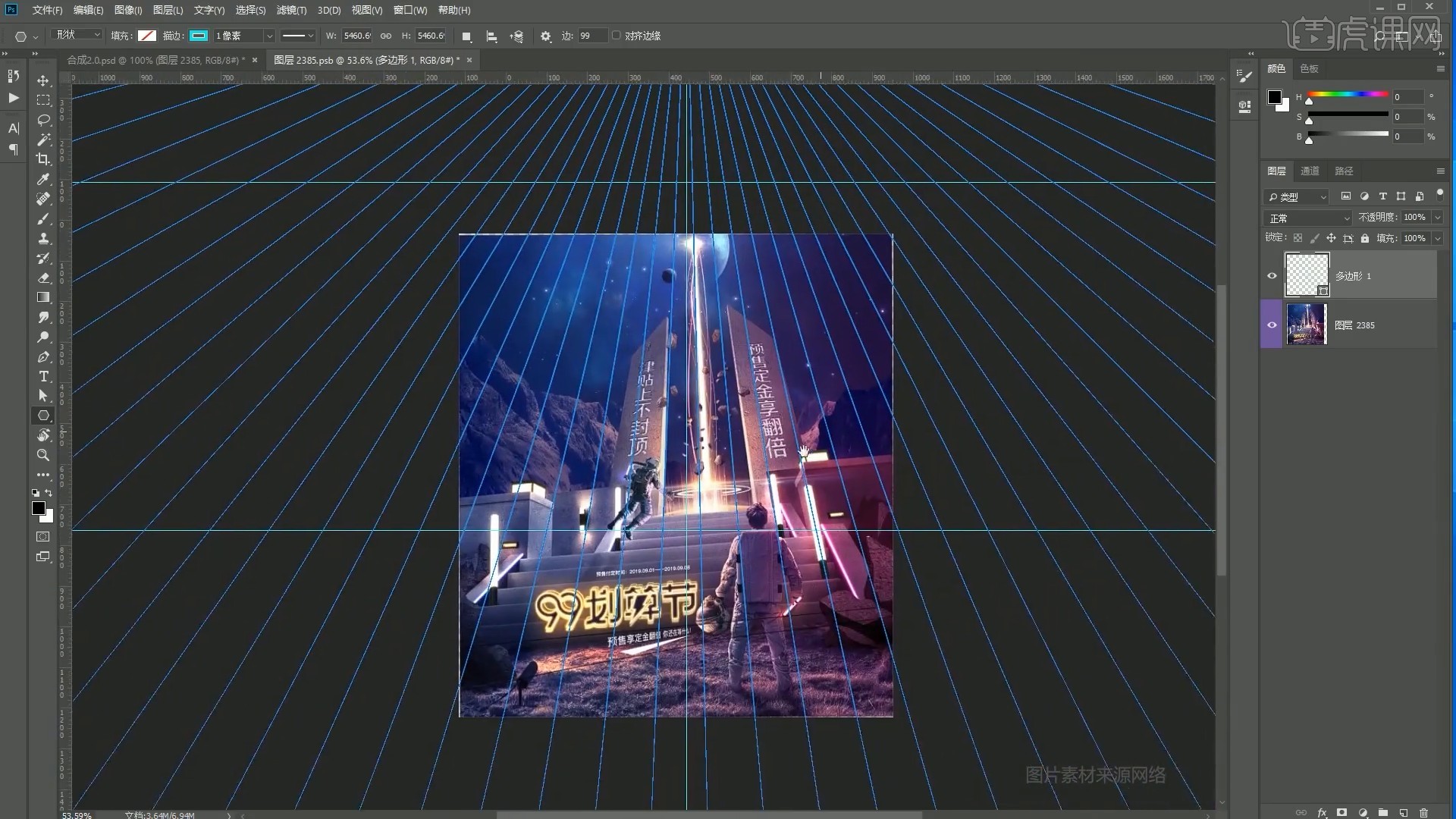Delete layer with trash icon

pos(1423,812)
